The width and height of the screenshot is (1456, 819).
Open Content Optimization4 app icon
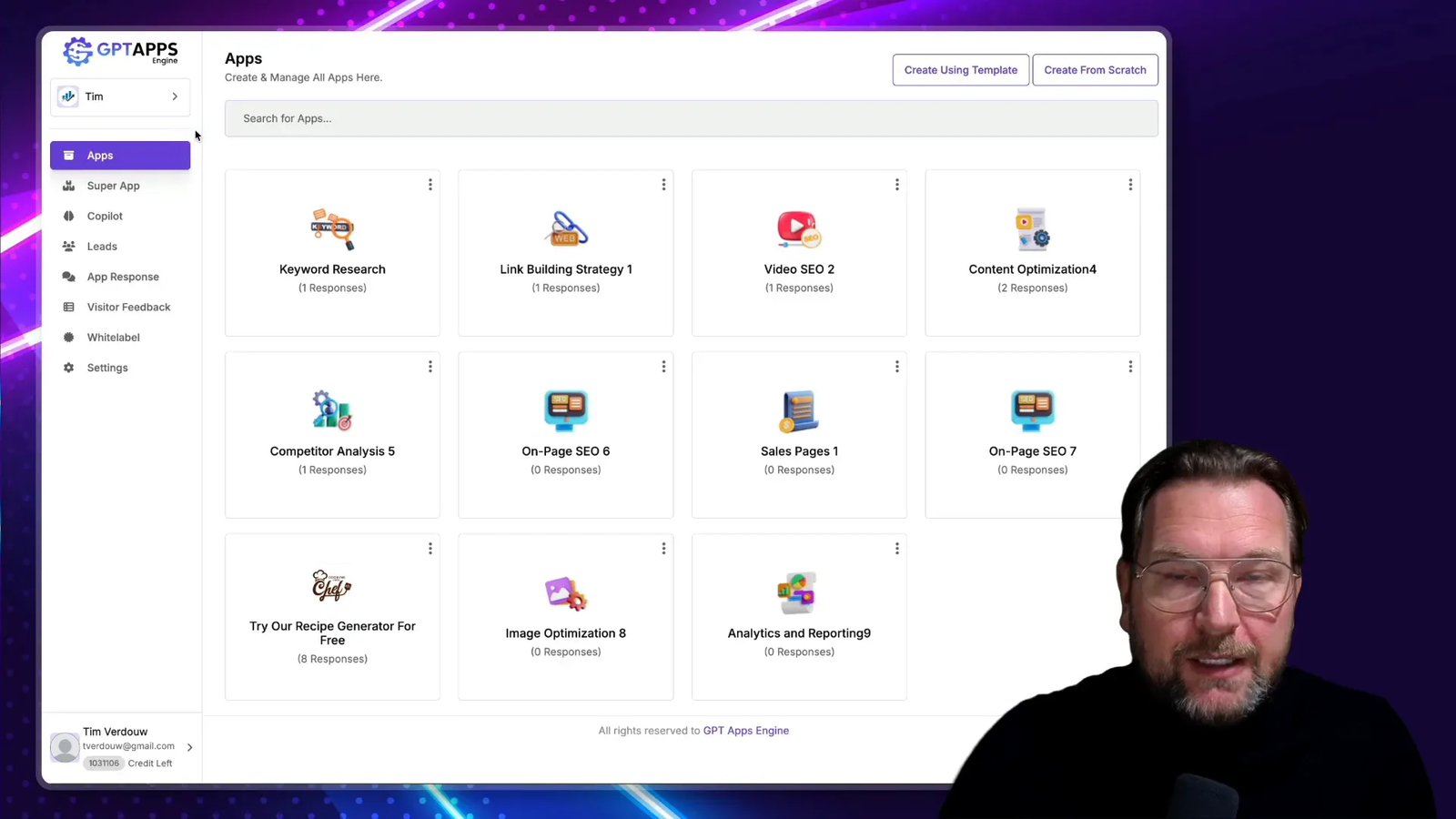pyautogui.click(x=1033, y=229)
